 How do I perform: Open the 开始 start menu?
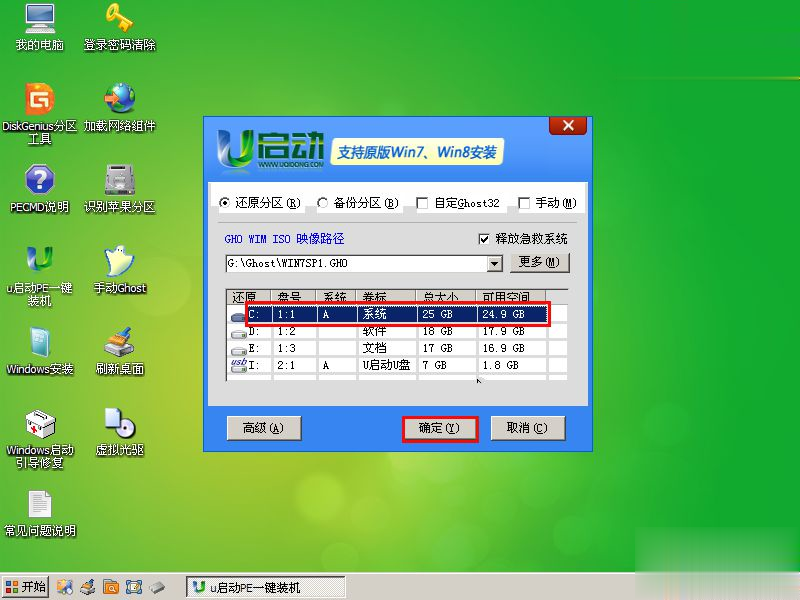click(x=26, y=587)
